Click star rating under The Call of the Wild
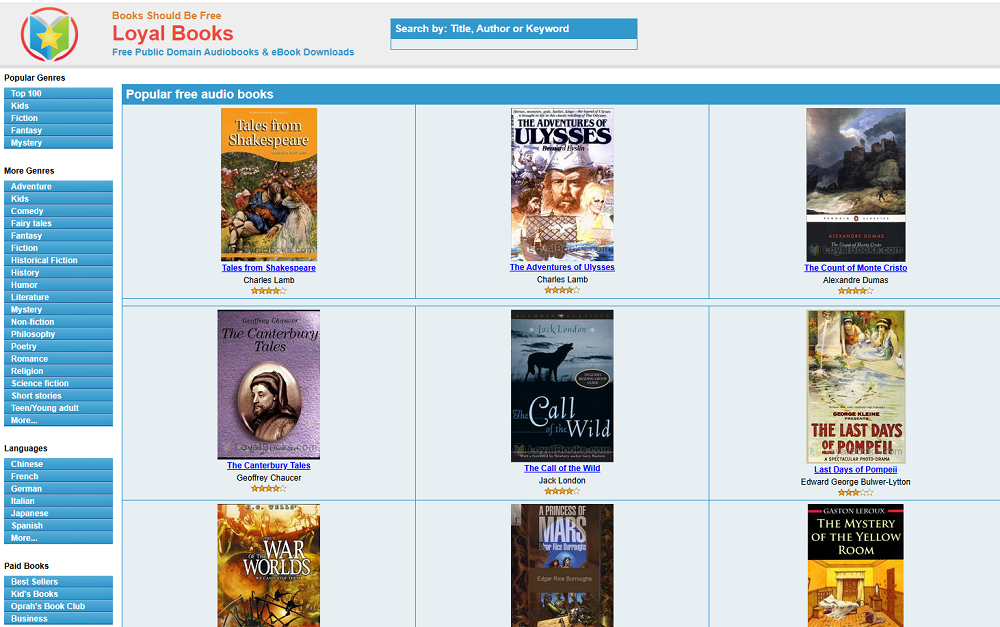The width and height of the screenshot is (1000, 627). 562,491
